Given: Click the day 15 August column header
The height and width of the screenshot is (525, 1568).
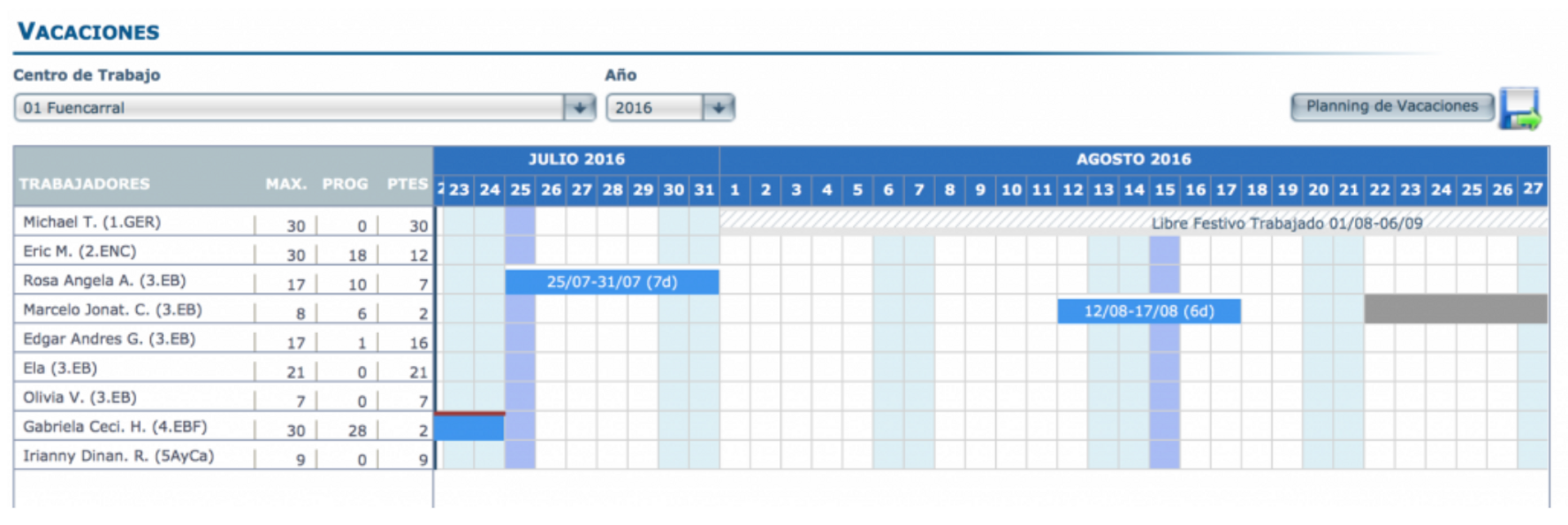Looking at the screenshot, I should [1164, 190].
